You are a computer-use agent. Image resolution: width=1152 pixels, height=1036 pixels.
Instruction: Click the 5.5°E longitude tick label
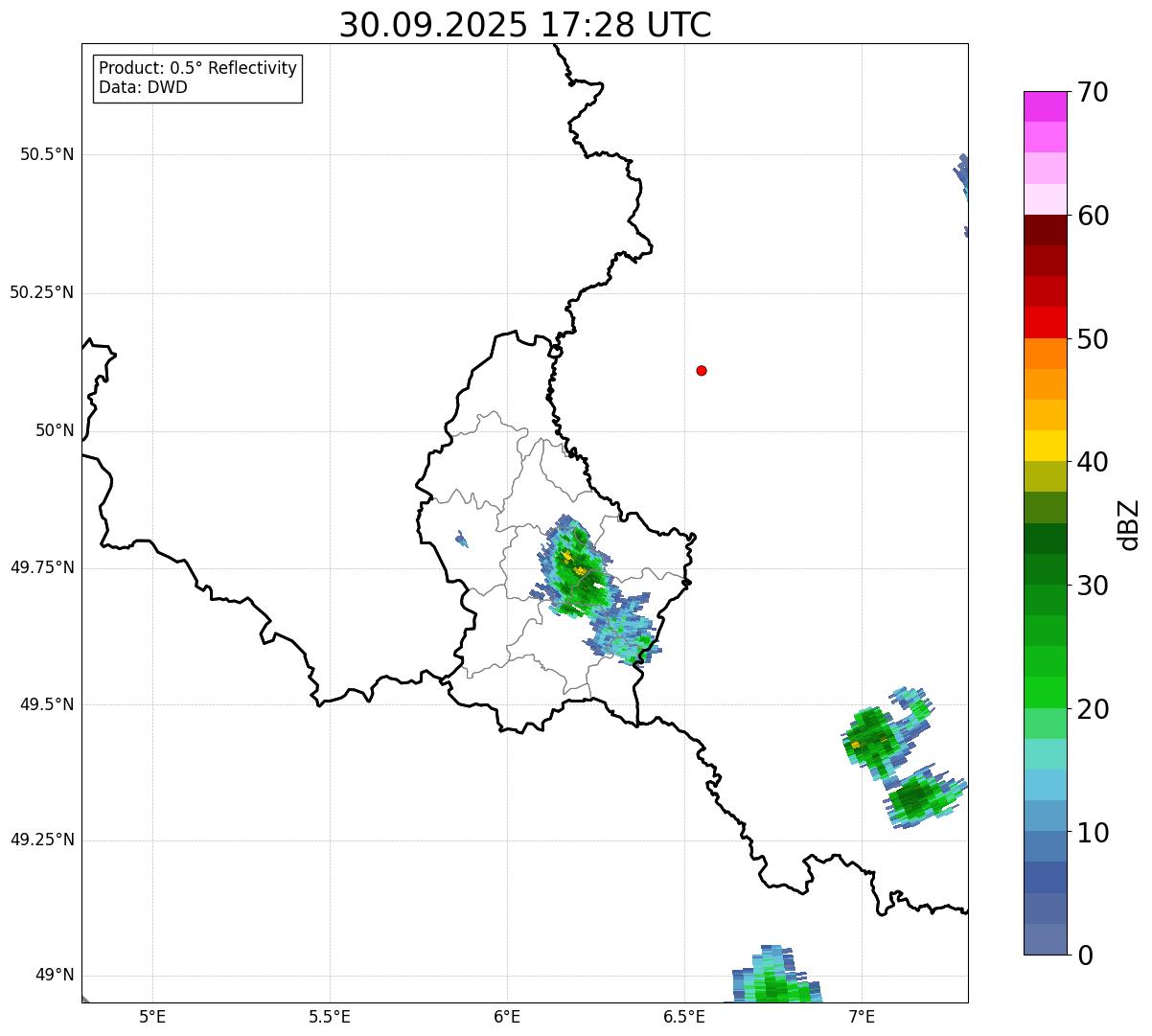click(330, 1016)
